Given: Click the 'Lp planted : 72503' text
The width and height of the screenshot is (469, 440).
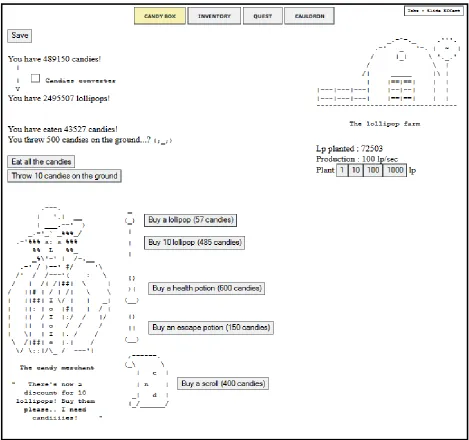Looking at the screenshot, I should coord(349,149).
